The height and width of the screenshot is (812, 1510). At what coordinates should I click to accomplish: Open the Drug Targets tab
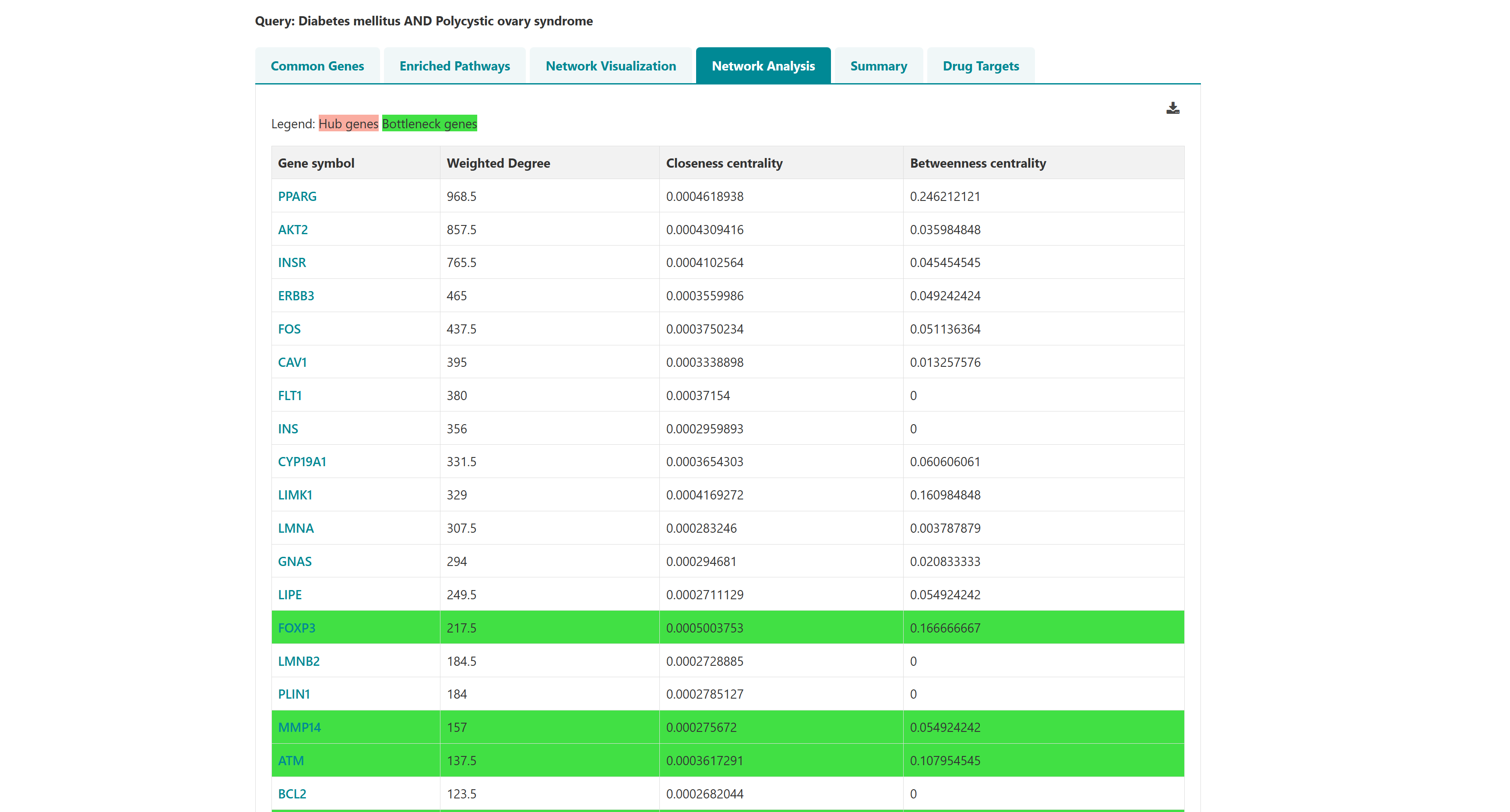pos(980,66)
